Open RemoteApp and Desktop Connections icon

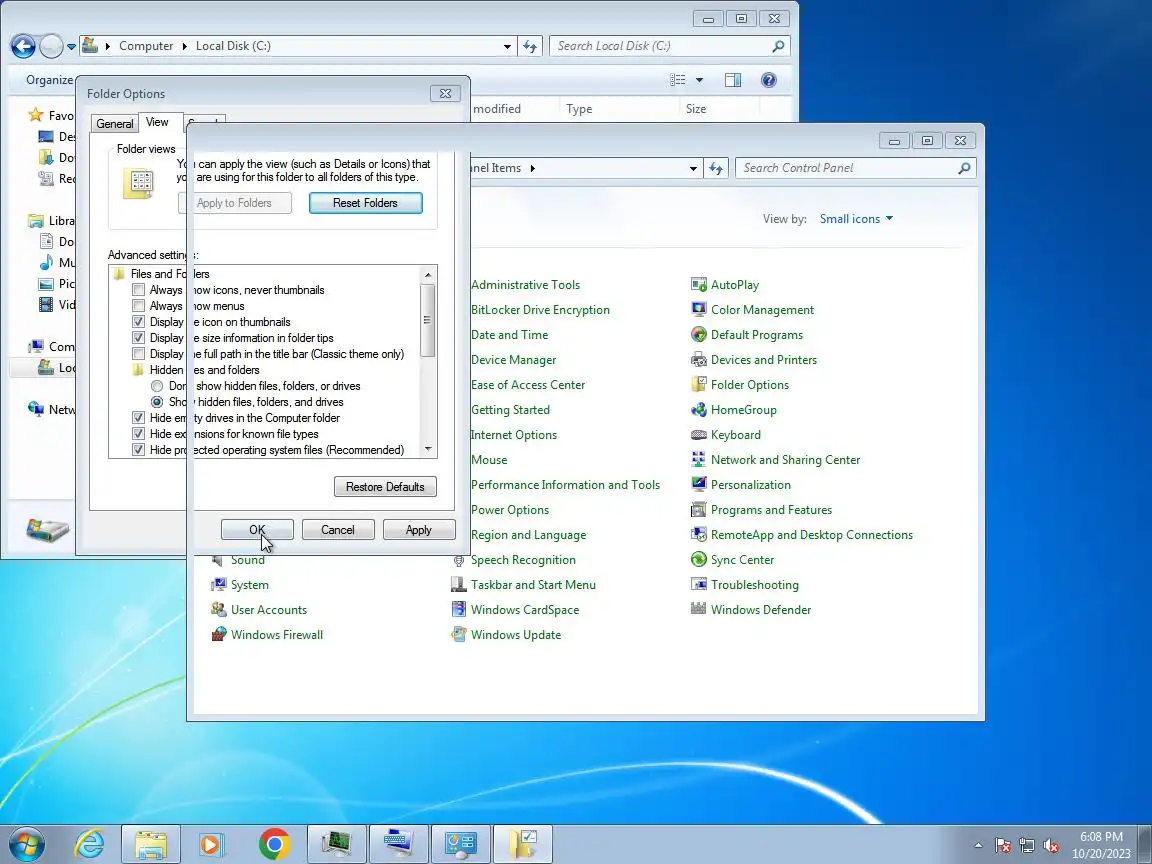coord(699,535)
